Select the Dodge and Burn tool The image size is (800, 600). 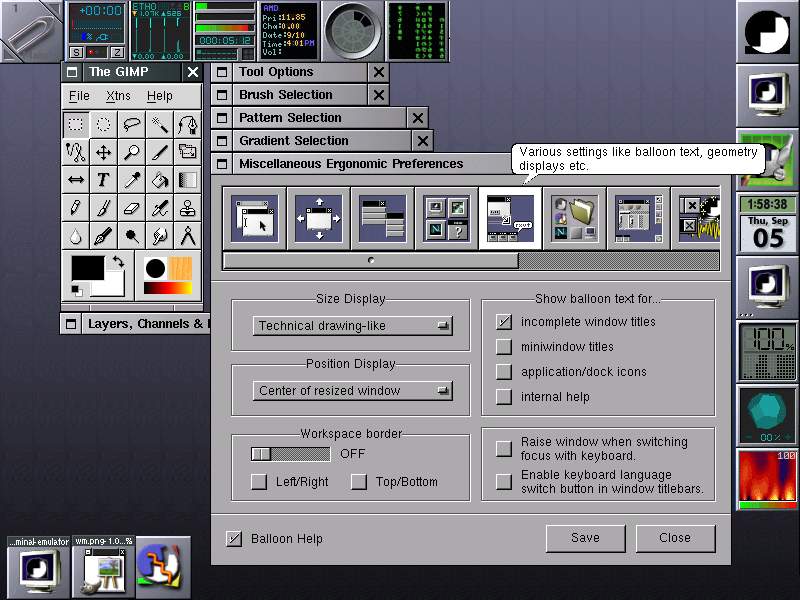tap(132, 236)
